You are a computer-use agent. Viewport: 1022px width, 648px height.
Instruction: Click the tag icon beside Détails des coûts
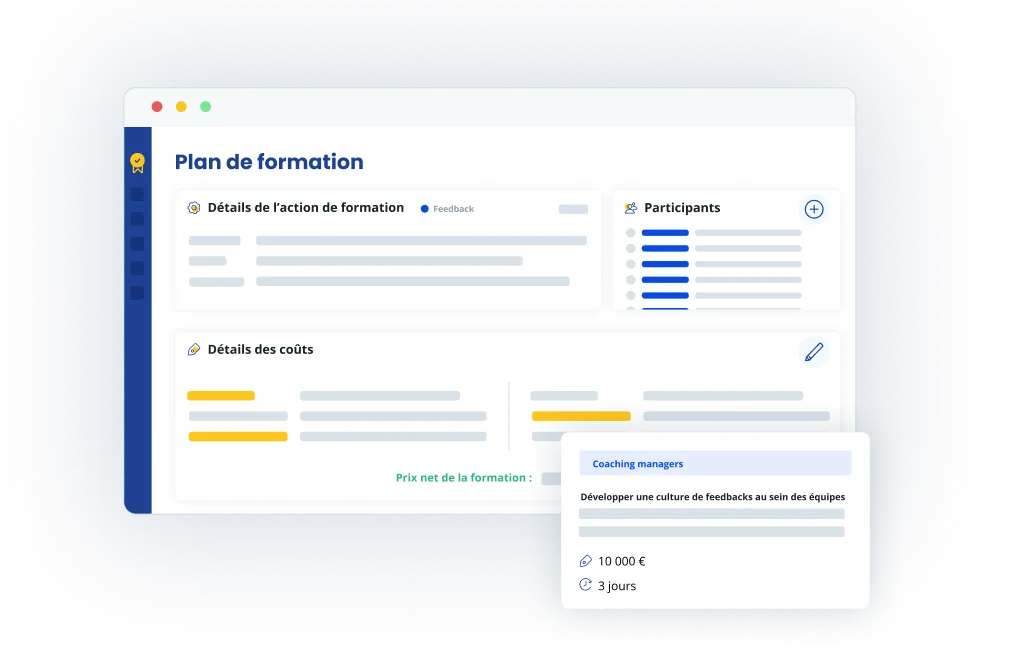(194, 349)
